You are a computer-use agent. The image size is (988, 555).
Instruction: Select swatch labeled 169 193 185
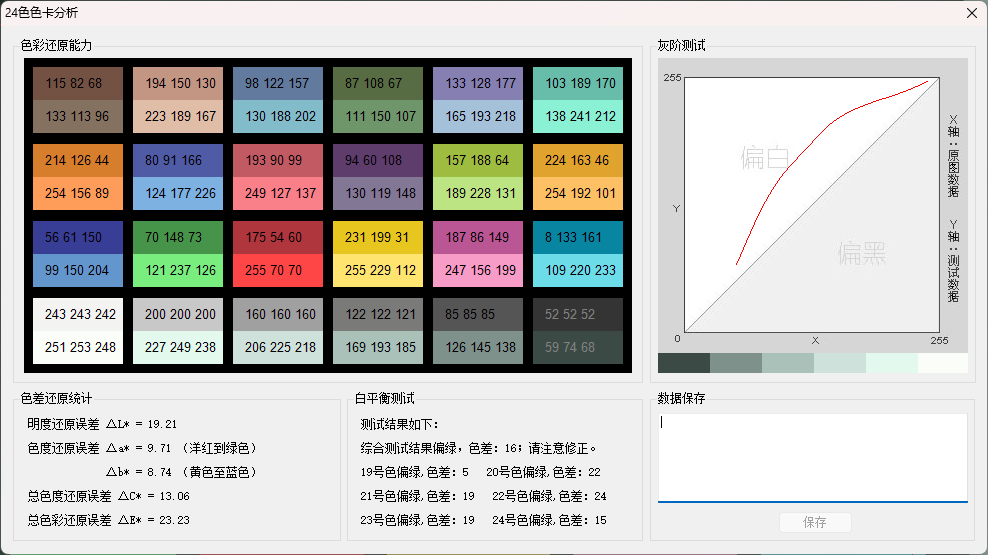tap(378, 347)
